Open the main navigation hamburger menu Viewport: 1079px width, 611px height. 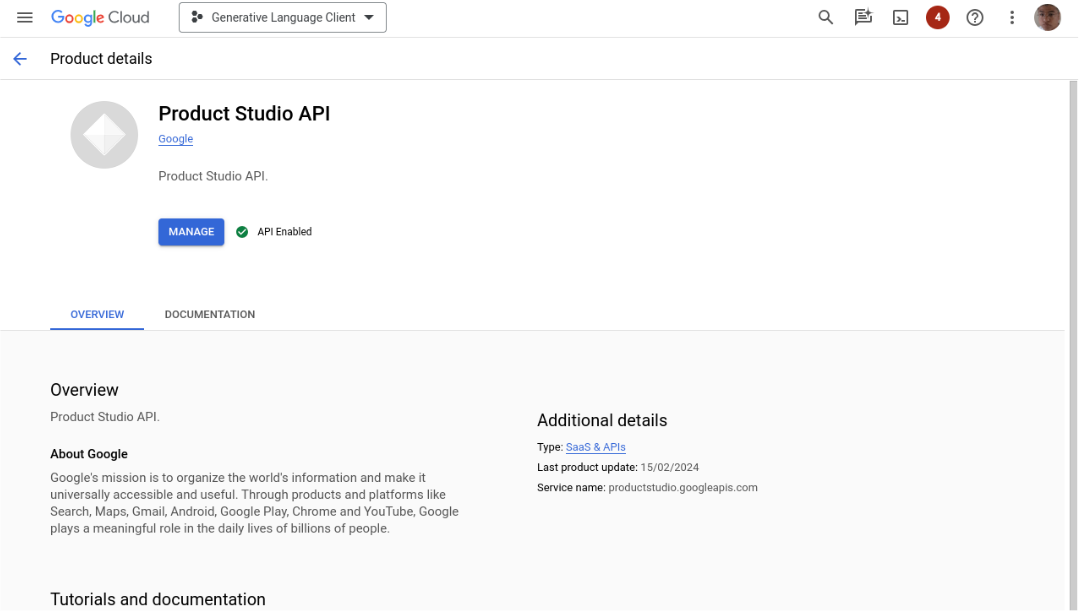pyautogui.click(x=25, y=18)
